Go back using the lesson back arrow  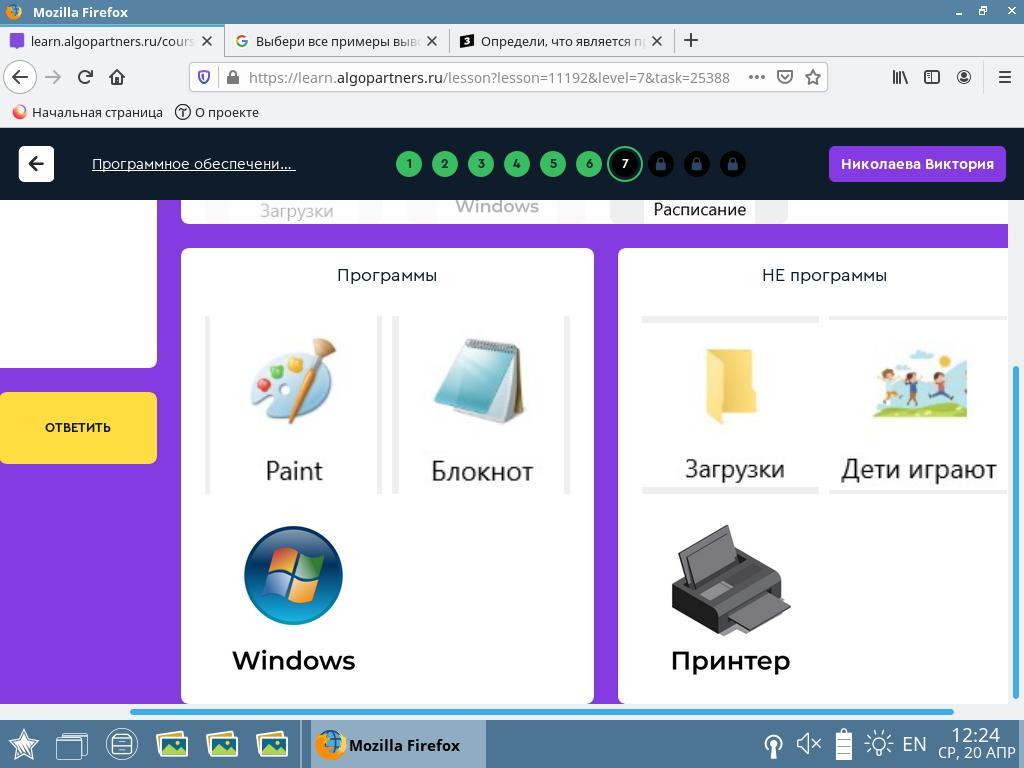37,164
